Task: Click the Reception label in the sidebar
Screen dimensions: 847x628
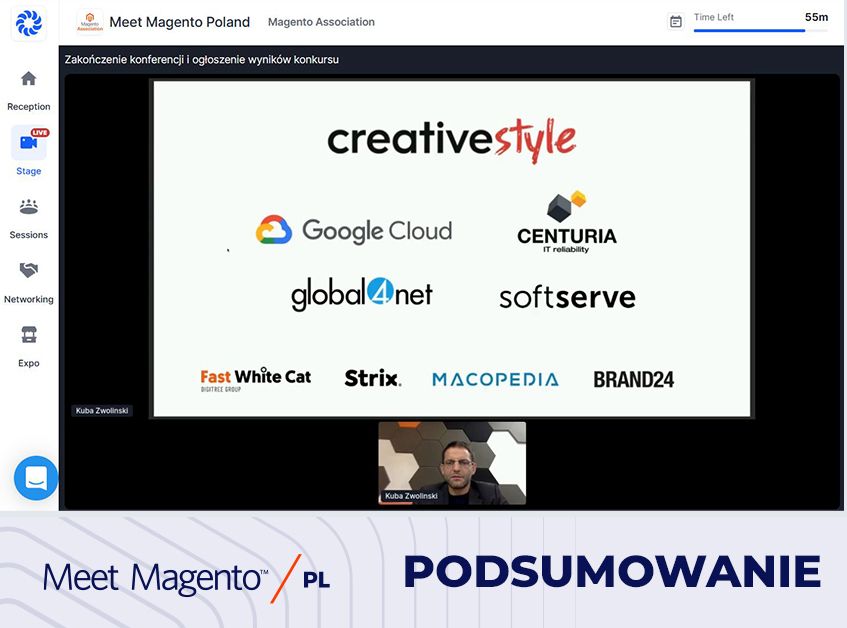Action: (x=28, y=106)
